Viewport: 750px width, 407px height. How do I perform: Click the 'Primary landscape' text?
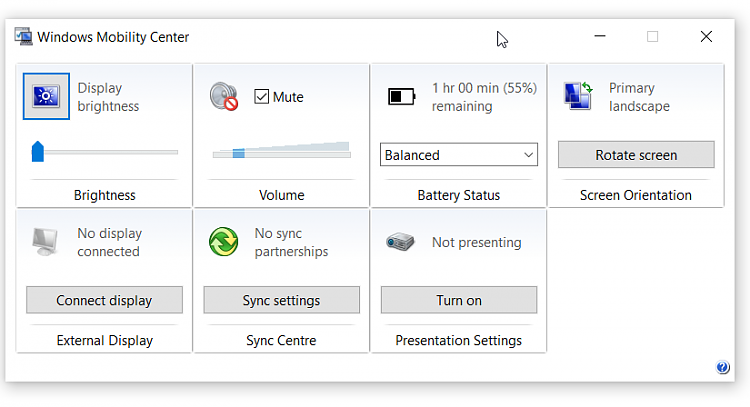pyautogui.click(x=639, y=97)
